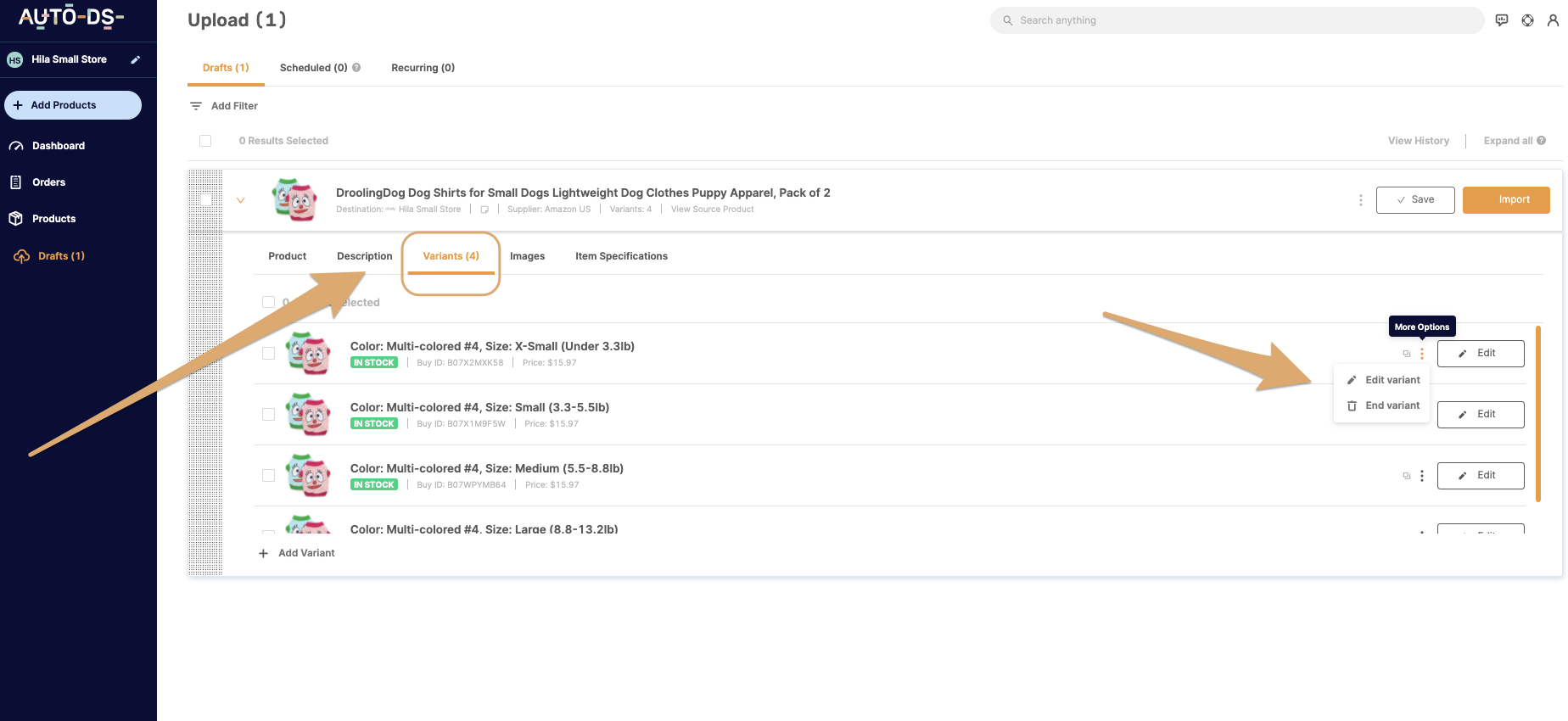Open the Images tab
The image size is (1568, 721).
pyautogui.click(x=527, y=256)
